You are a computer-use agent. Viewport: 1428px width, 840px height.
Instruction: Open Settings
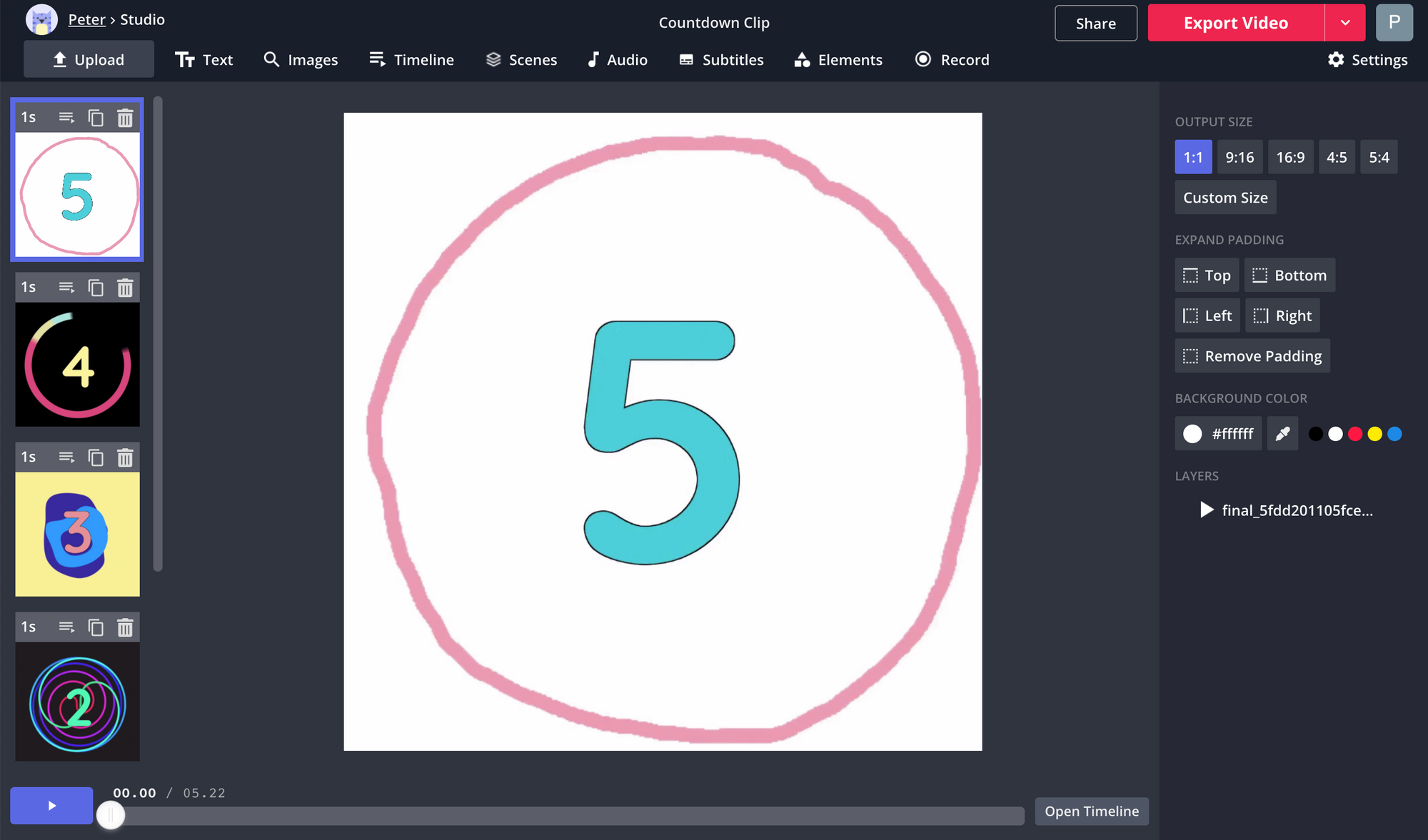click(1368, 59)
